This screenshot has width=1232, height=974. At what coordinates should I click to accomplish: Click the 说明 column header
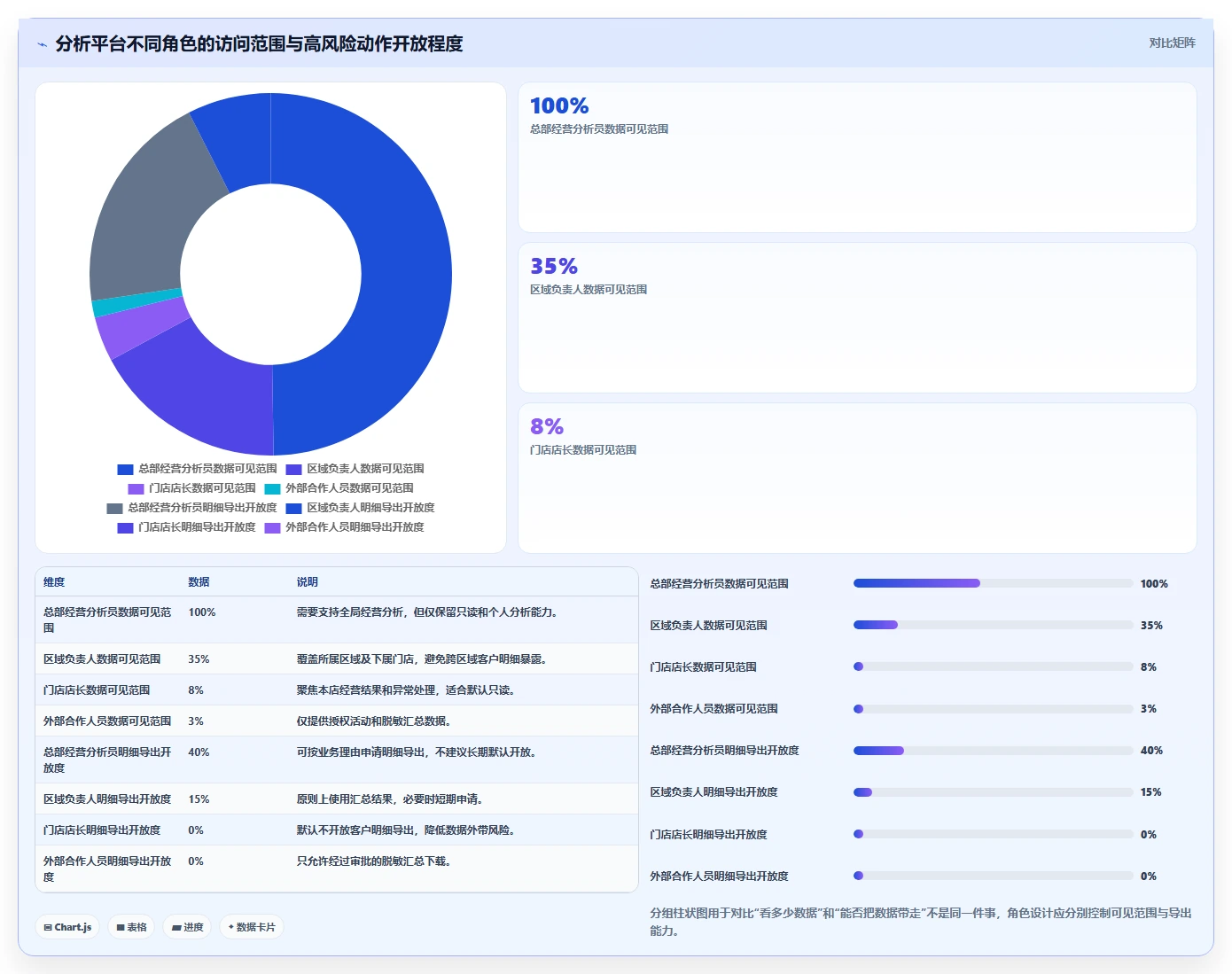[x=307, y=582]
